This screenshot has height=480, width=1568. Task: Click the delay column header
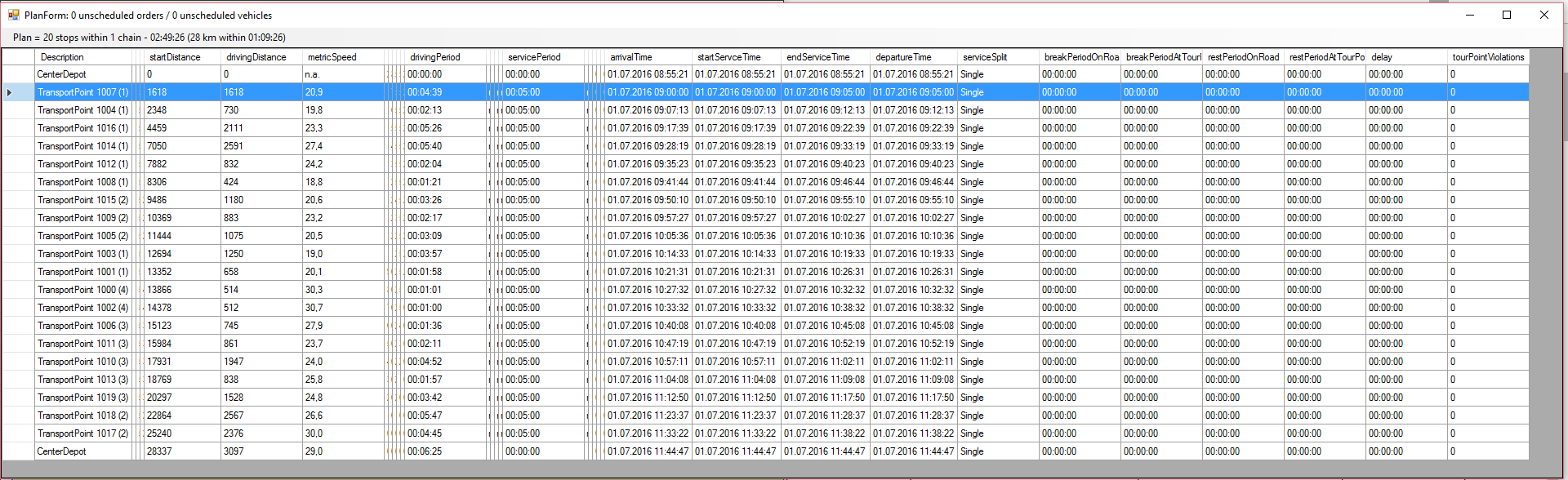pyautogui.click(x=1382, y=57)
